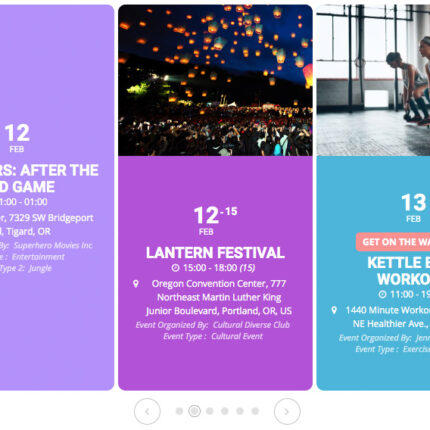This screenshot has height=430, width=430.
Task: Click the gym workout event photo
Action: (373, 80)
